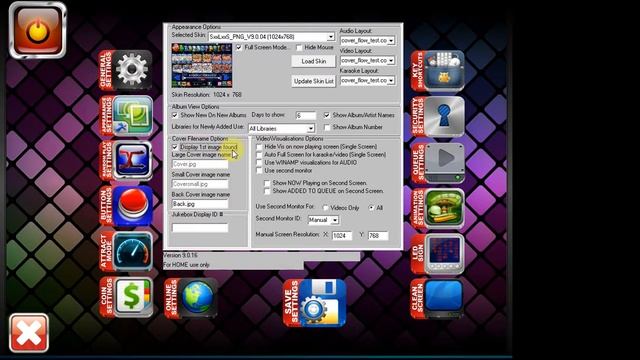Open Second Monitor ID dropdown
The image size is (640, 360).
[335, 220]
